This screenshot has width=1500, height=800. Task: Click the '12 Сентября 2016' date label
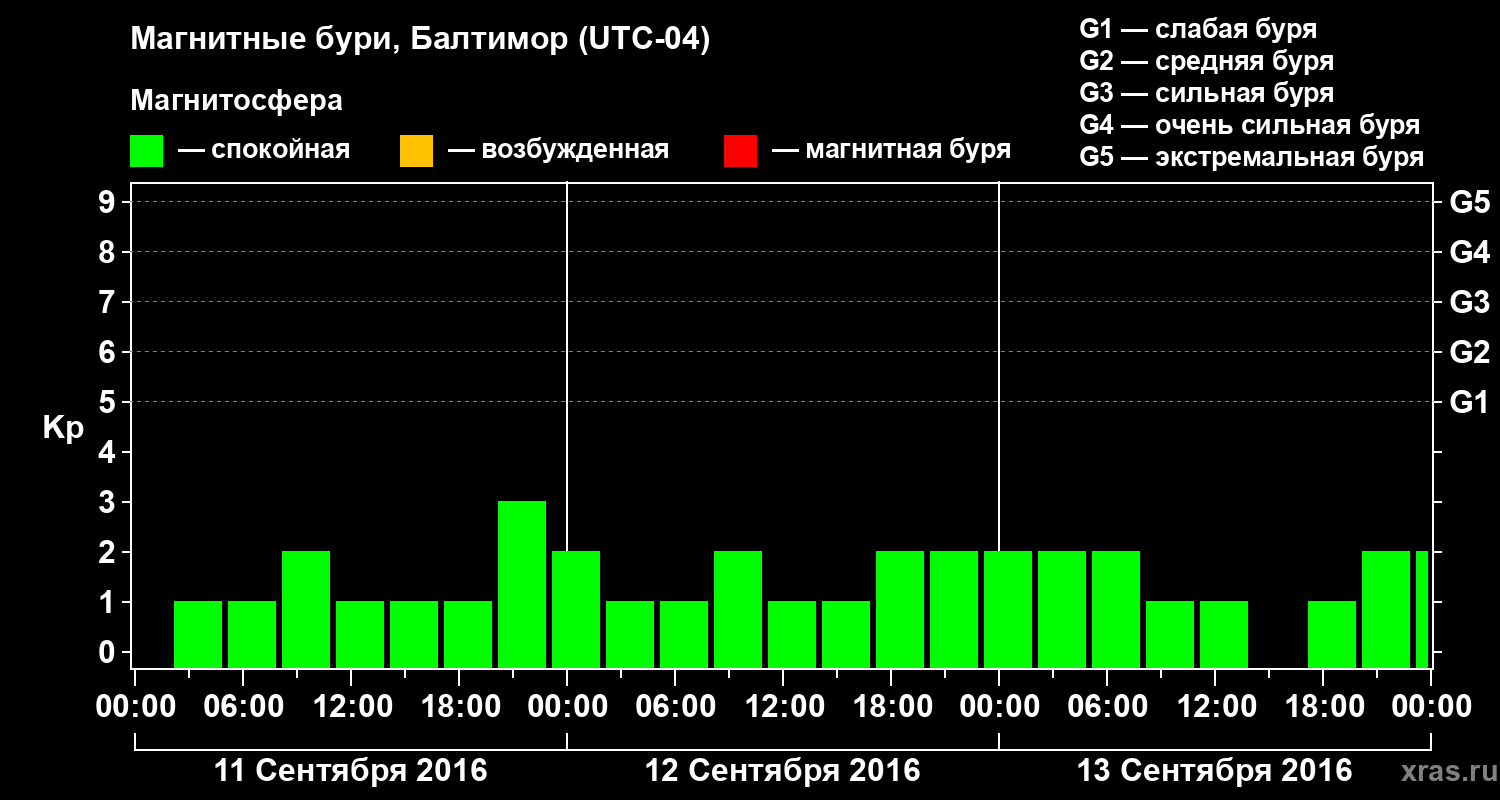pyautogui.click(x=783, y=771)
